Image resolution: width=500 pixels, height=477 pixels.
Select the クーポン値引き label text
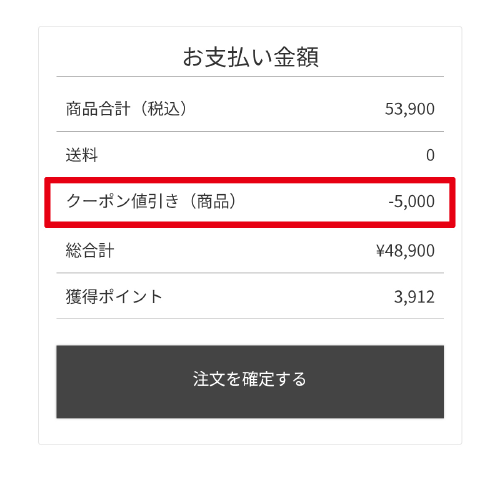(123, 201)
